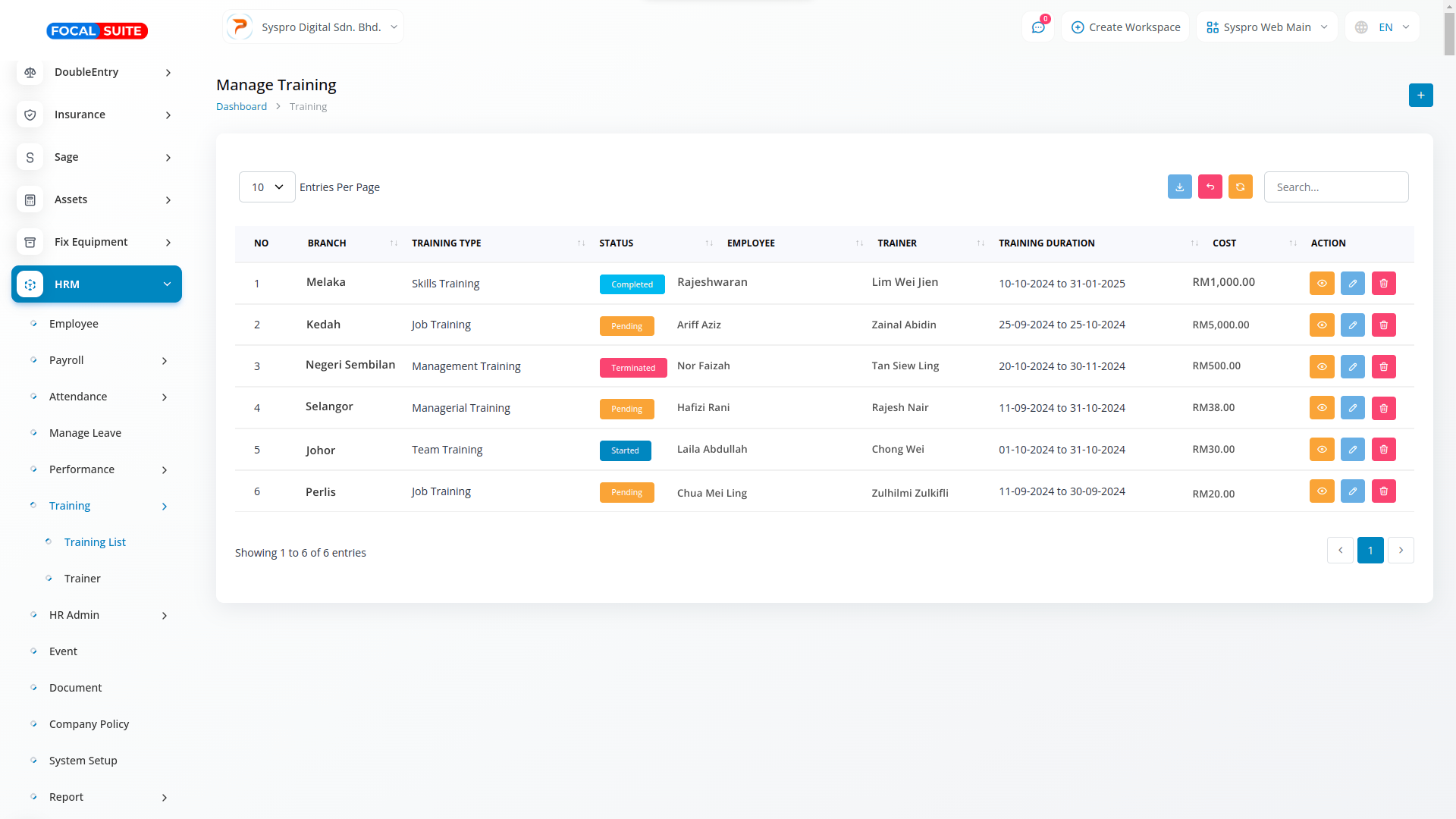Open the EN language dropdown

tap(1383, 27)
